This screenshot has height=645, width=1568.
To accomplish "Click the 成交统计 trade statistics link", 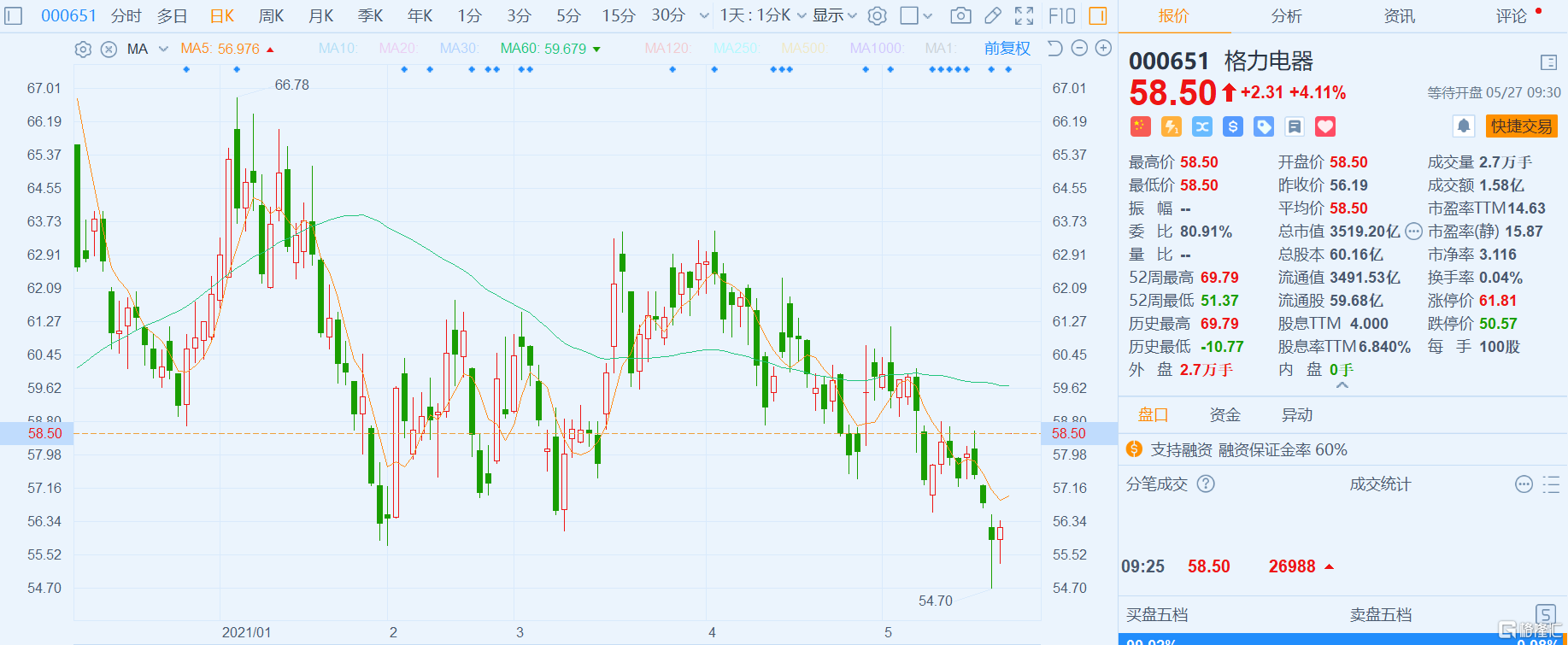I will [1380, 484].
